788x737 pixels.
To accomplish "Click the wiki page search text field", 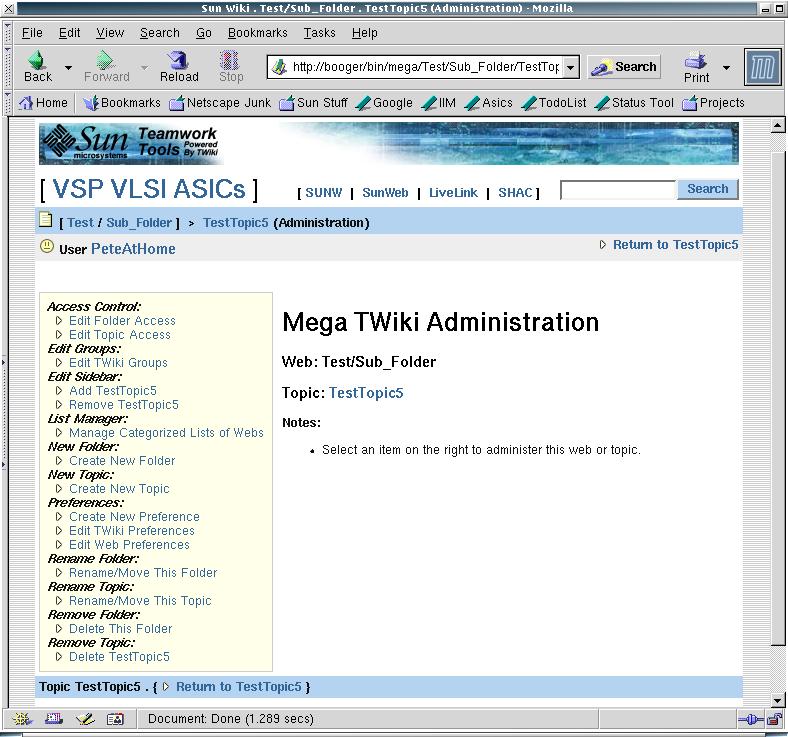I will [x=617, y=189].
